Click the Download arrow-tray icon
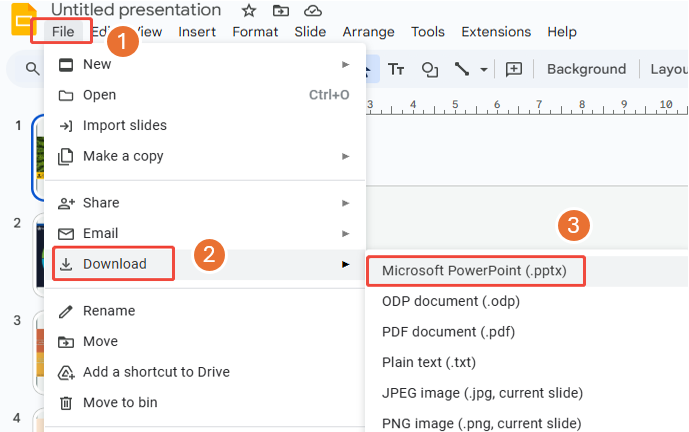Image resolution: width=689 pixels, height=432 pixels. (66, 264)
